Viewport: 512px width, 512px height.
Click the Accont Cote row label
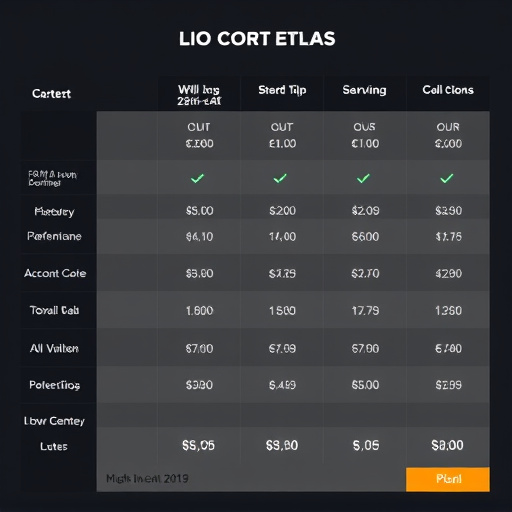tap(55, 273)
